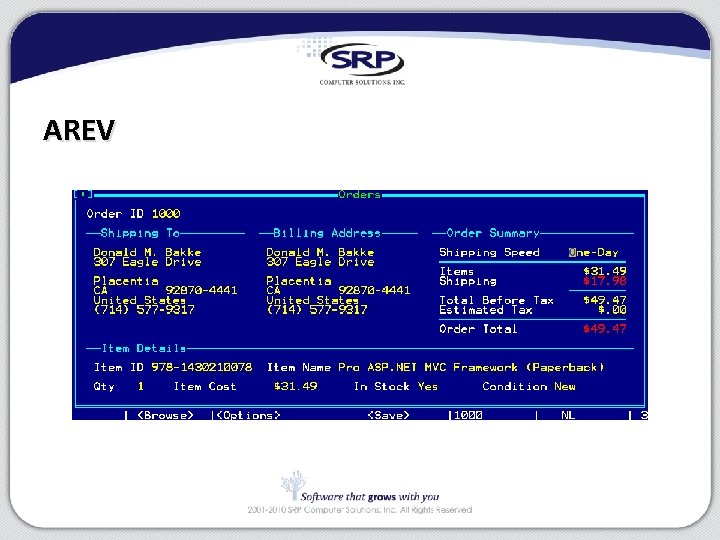Select the Item ID 978-1430210078 field
The height and width of the screenshot is (540, 720).
click(x=202, y=367)
